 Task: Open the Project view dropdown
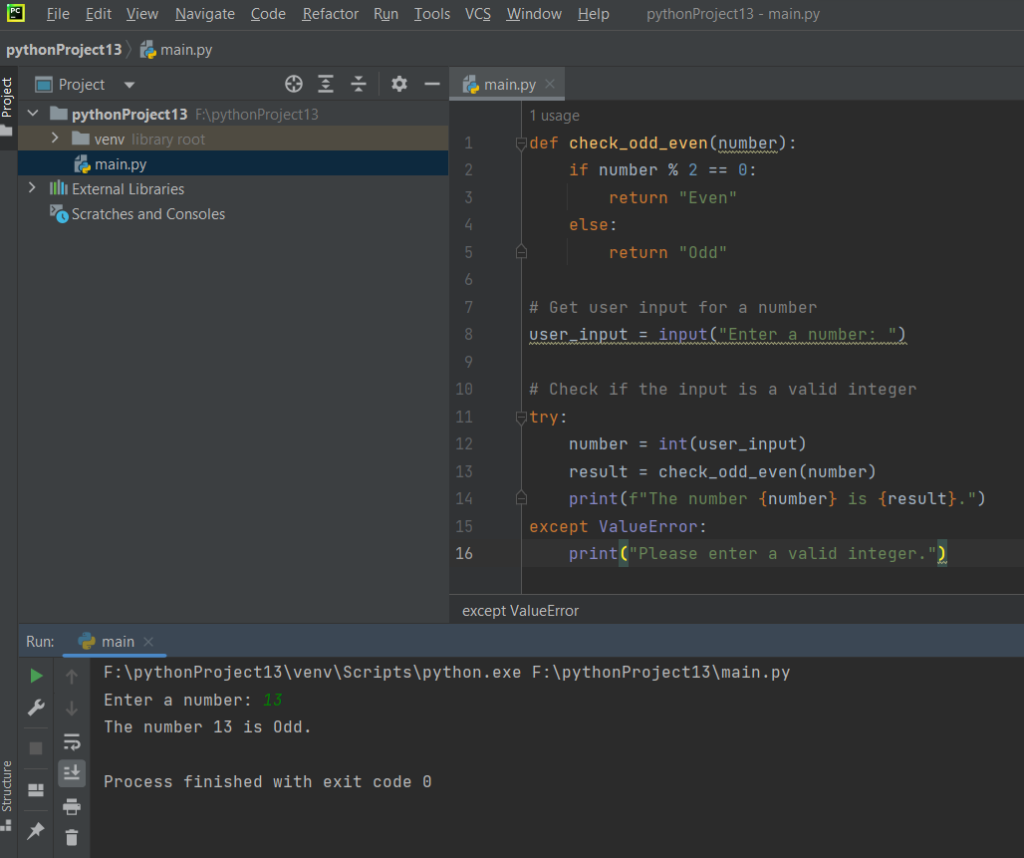[129, 85]
